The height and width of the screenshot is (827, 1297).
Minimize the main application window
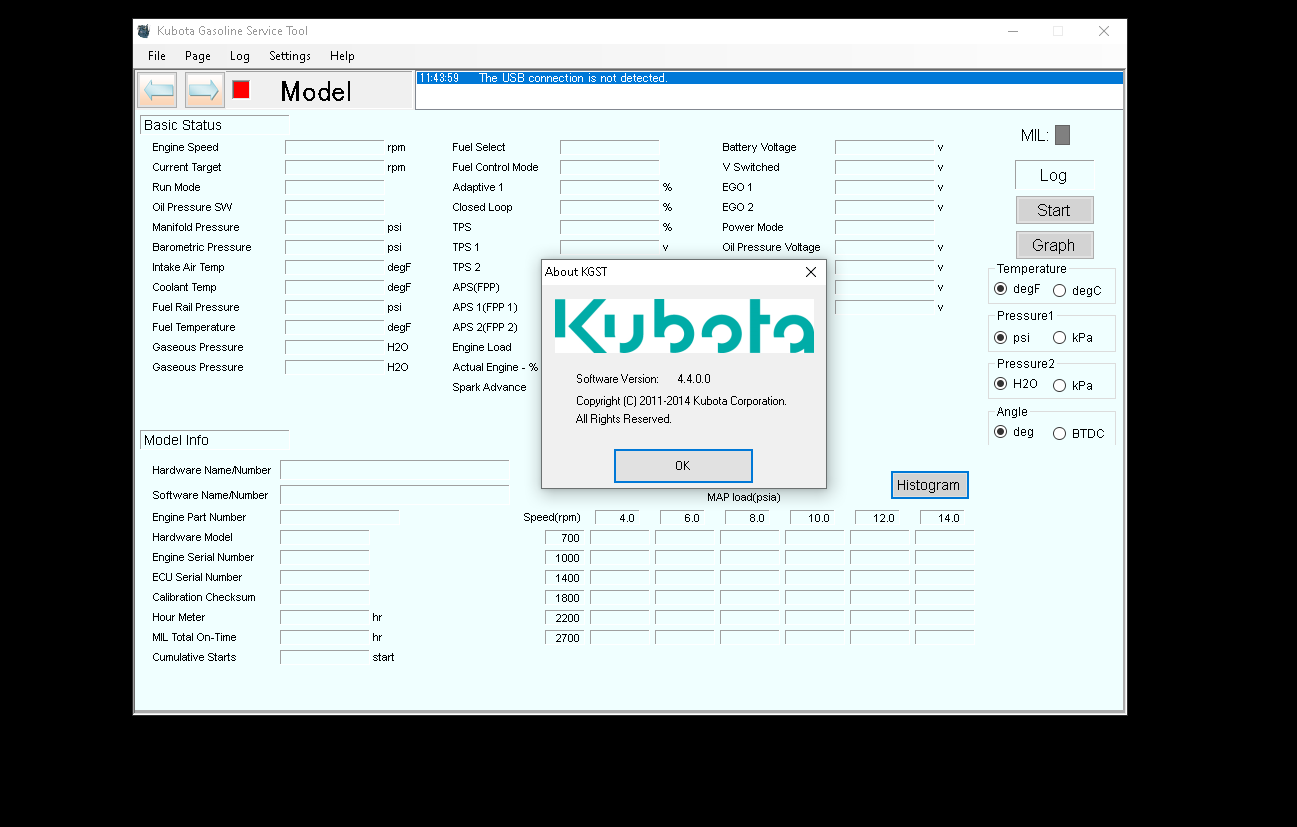[x=1012, y=31]
